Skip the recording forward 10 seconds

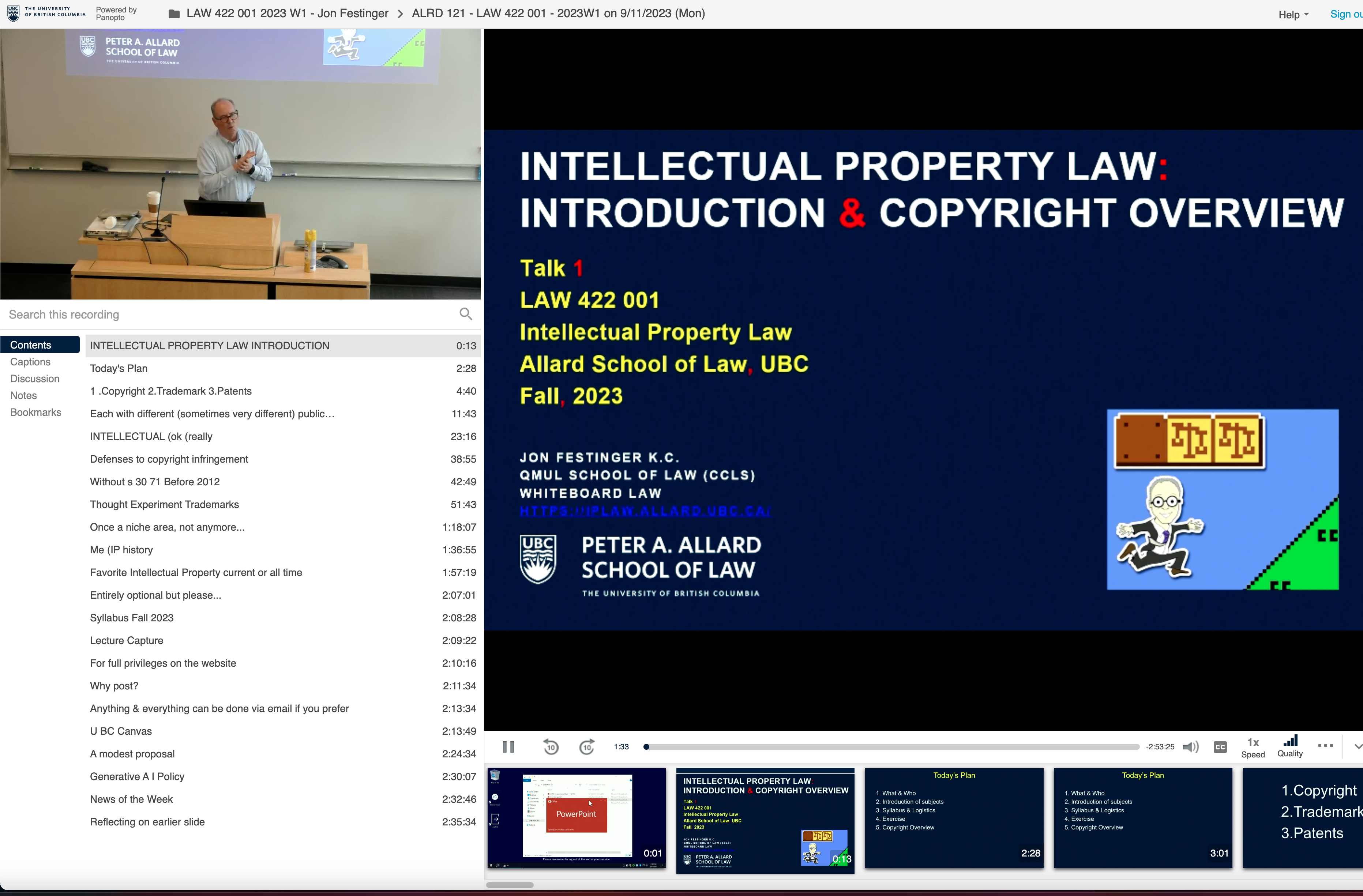click(x=587, y=746)
